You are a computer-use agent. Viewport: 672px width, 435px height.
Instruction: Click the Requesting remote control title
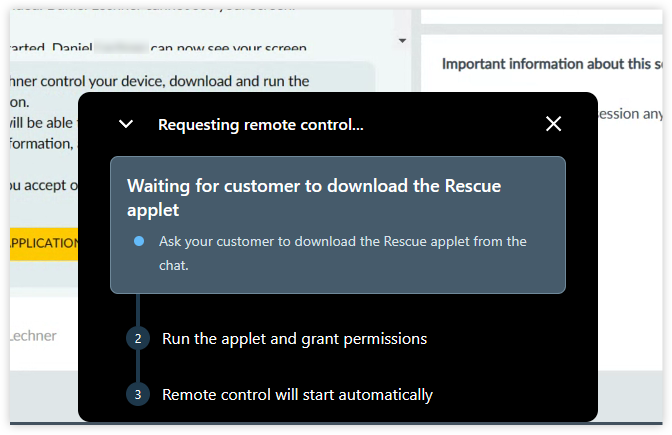click(x=261, y=125)
